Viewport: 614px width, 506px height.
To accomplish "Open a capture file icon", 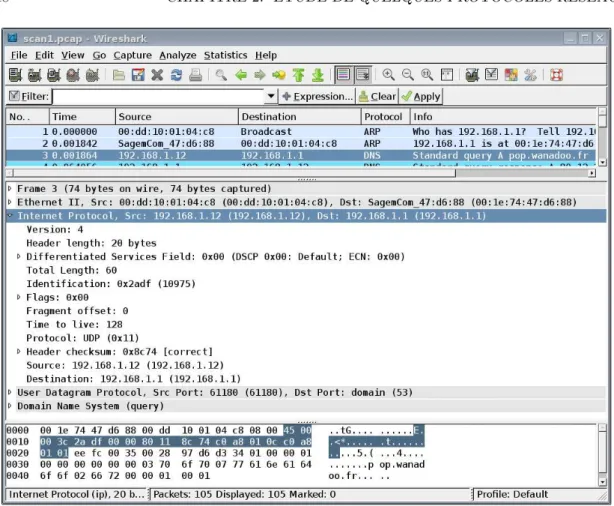I will click(x=119, y=75).
